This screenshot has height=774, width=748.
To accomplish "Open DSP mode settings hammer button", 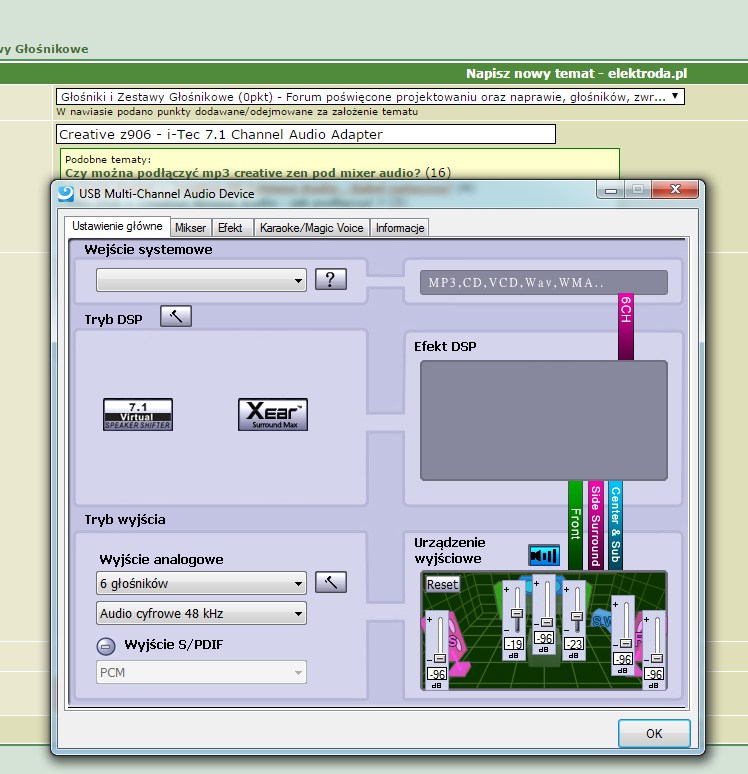I will coord(176,316).
